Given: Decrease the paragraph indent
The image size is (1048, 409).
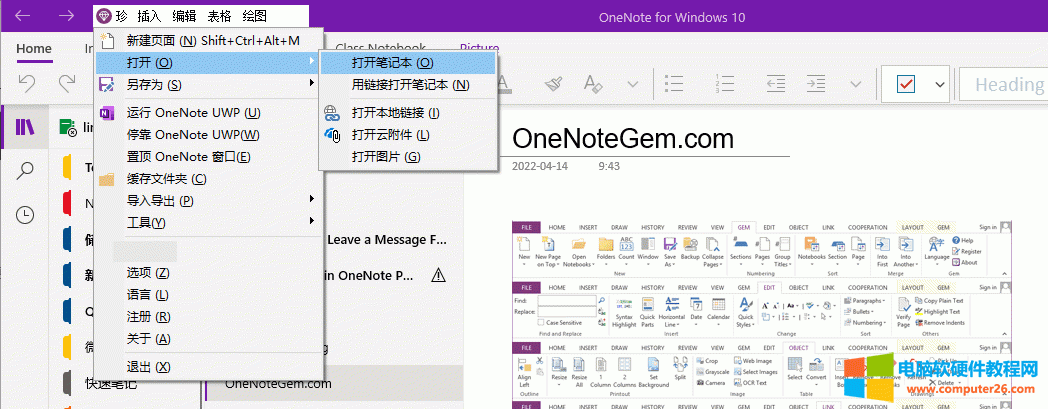Looking at the screenshot, I should pyautogui.click(x=775, y=83).
